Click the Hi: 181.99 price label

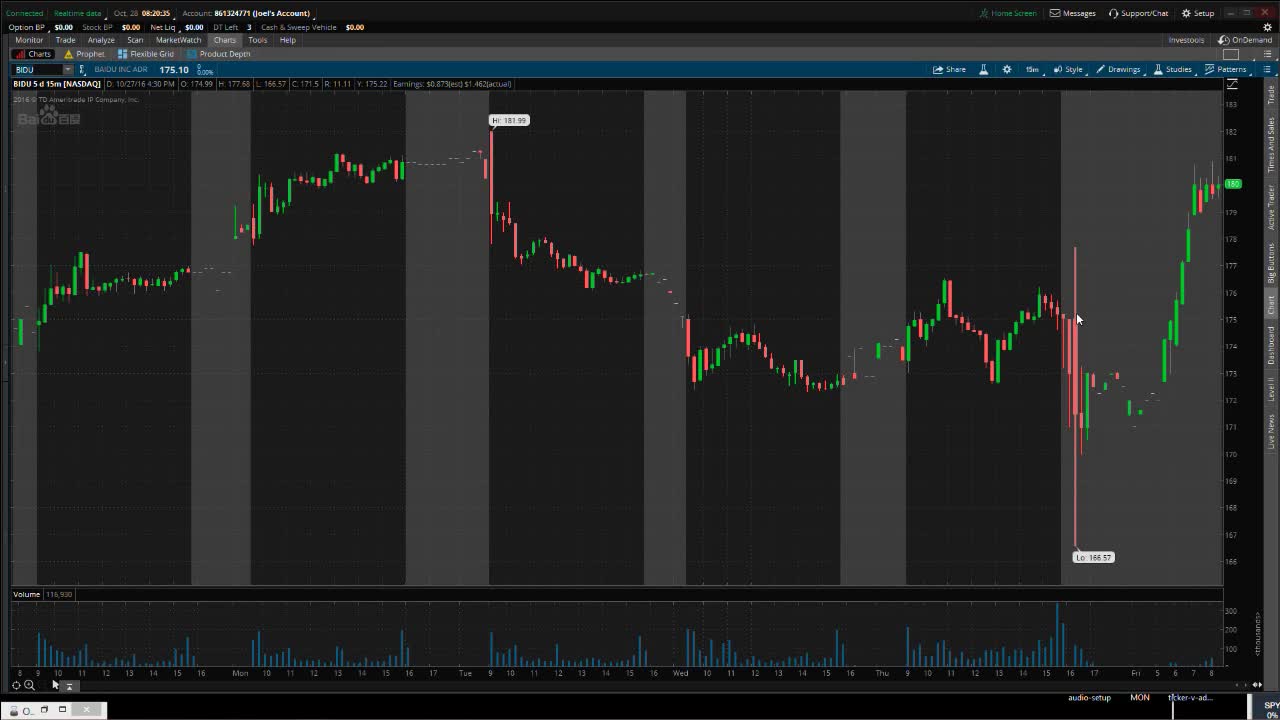coord(509,120)
